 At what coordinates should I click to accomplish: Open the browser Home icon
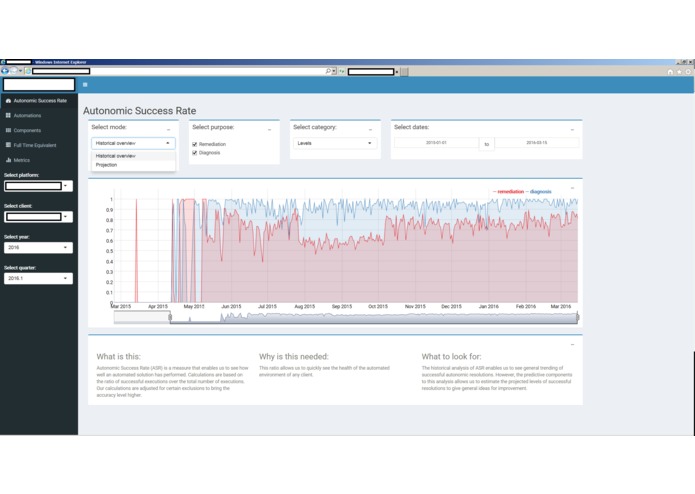coord(670,72)
